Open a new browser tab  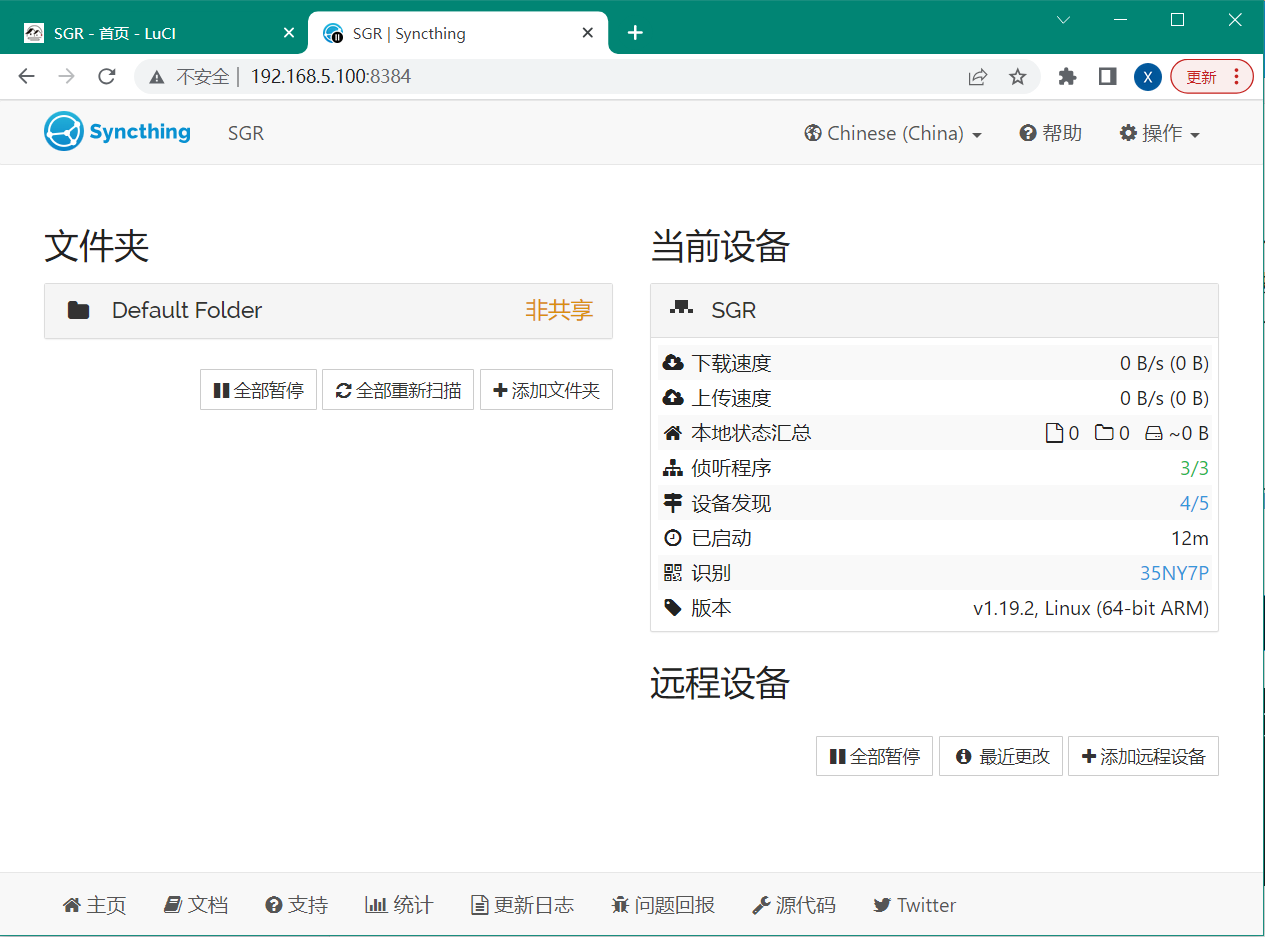coord(634,33)
